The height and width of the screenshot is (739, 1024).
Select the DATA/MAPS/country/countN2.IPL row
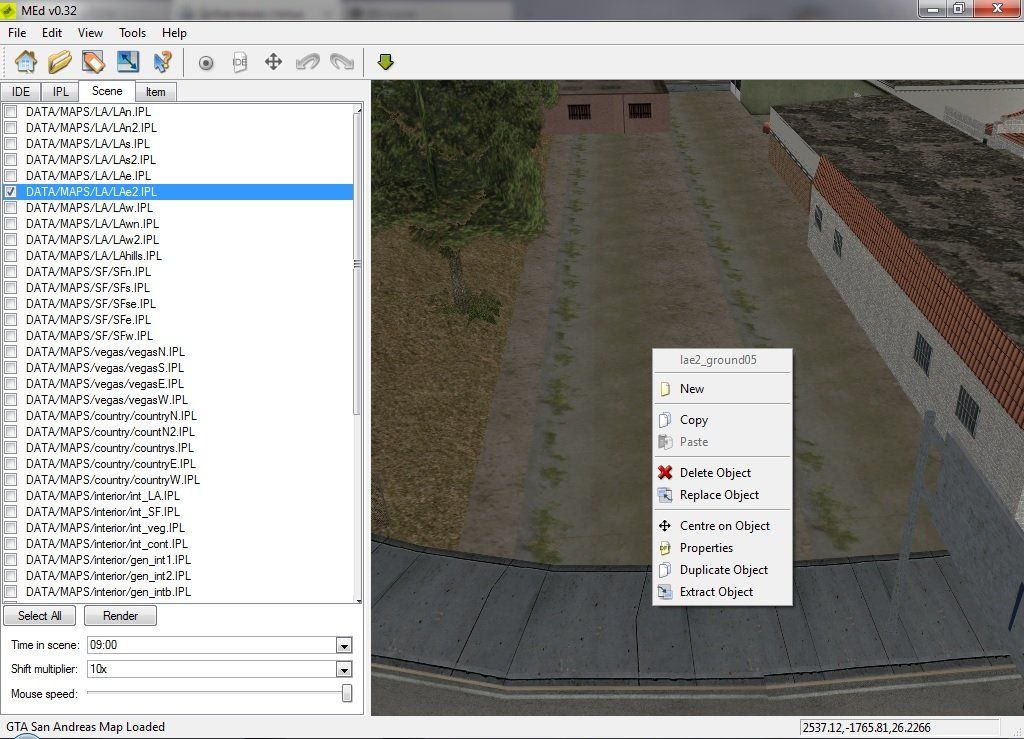coord(178,432)
